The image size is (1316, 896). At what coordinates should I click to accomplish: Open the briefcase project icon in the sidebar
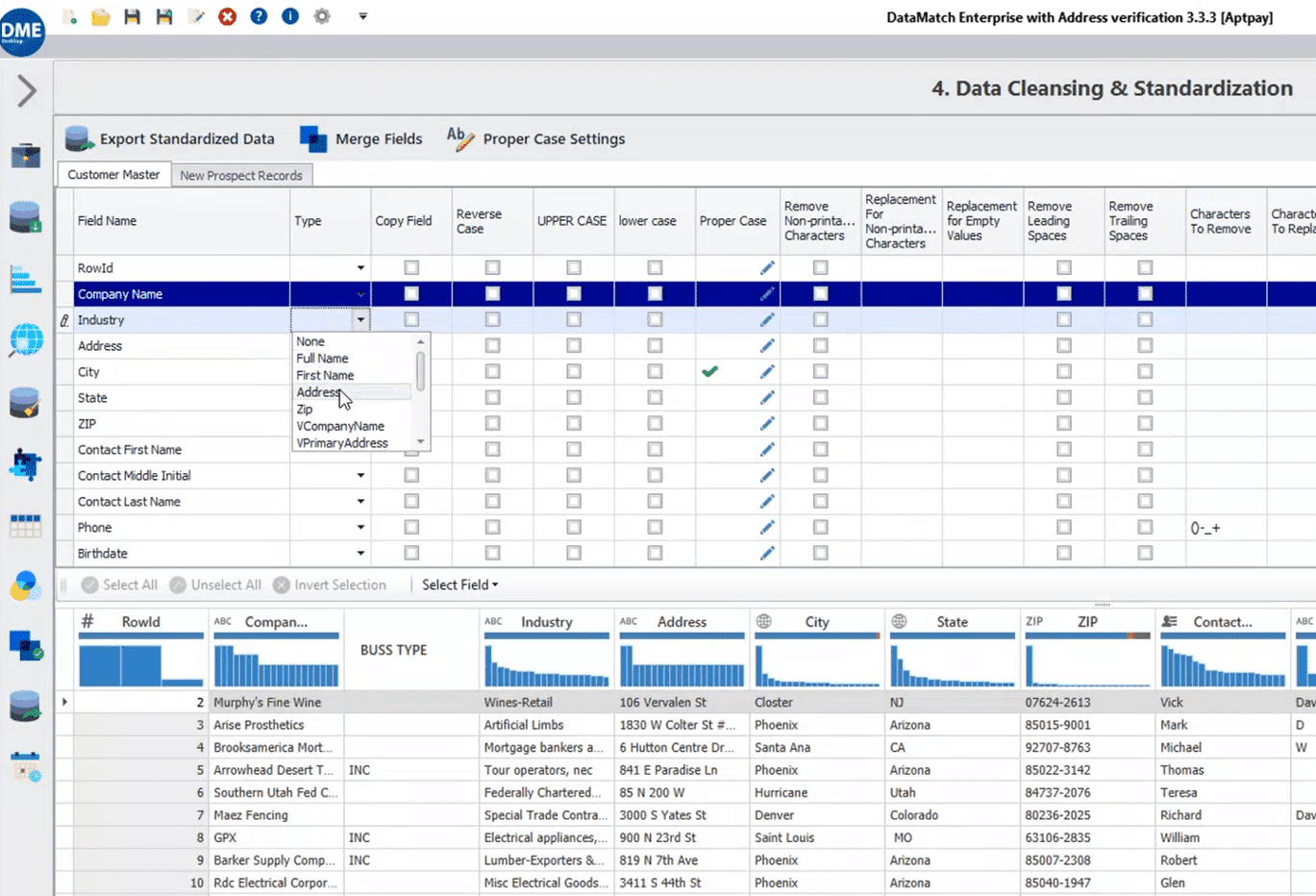pyautogui.click(x=26, y=155)
